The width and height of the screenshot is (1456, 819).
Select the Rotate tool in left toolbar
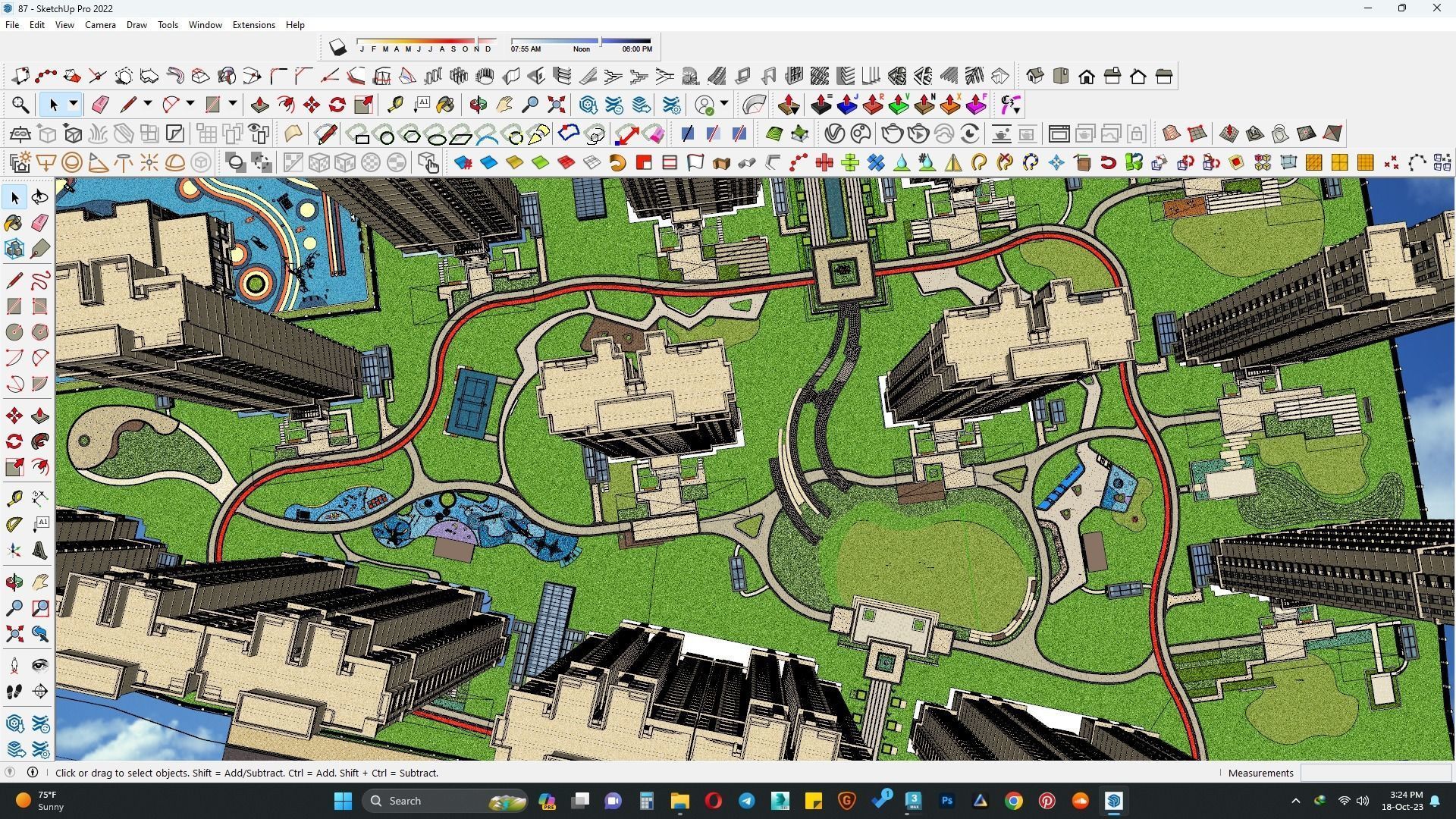tap(14, 441)
